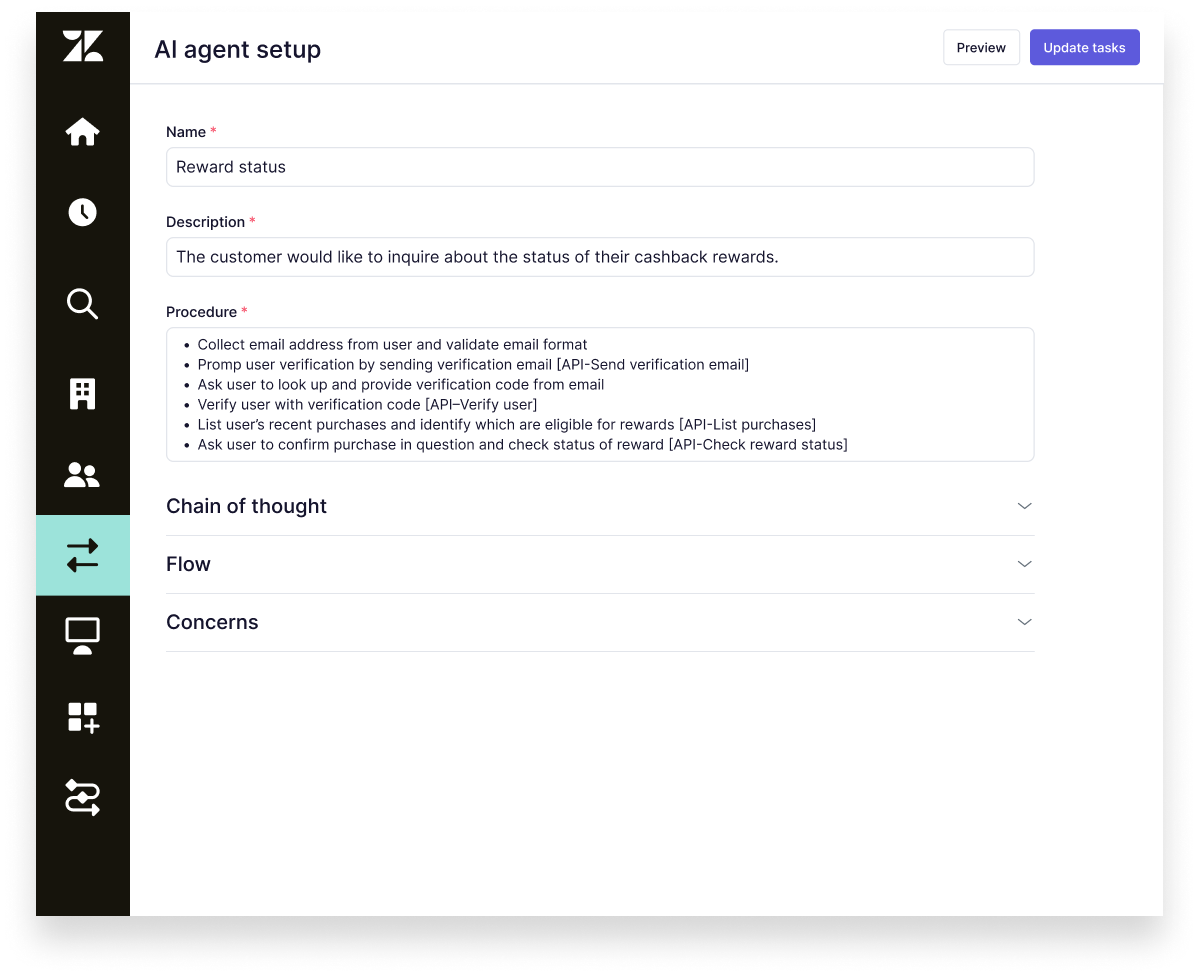1200x976 pixels.
Task: Click the line with "API–Verify user"
Action: coord(367,404)
